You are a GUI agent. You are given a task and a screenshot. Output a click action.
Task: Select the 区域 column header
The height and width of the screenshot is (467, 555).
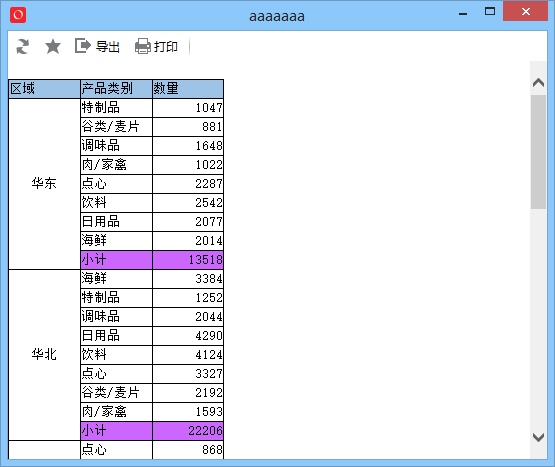click(45, 89)
